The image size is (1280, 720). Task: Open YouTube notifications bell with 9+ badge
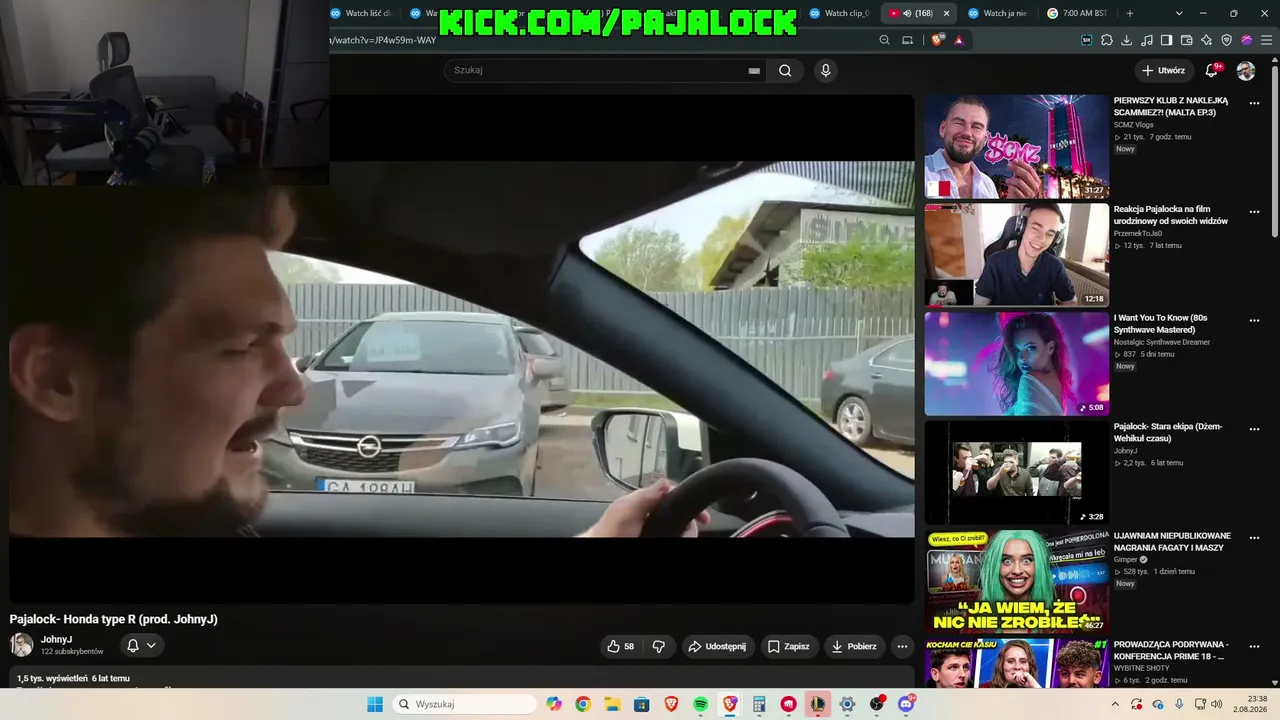[x=1212, y=70]
